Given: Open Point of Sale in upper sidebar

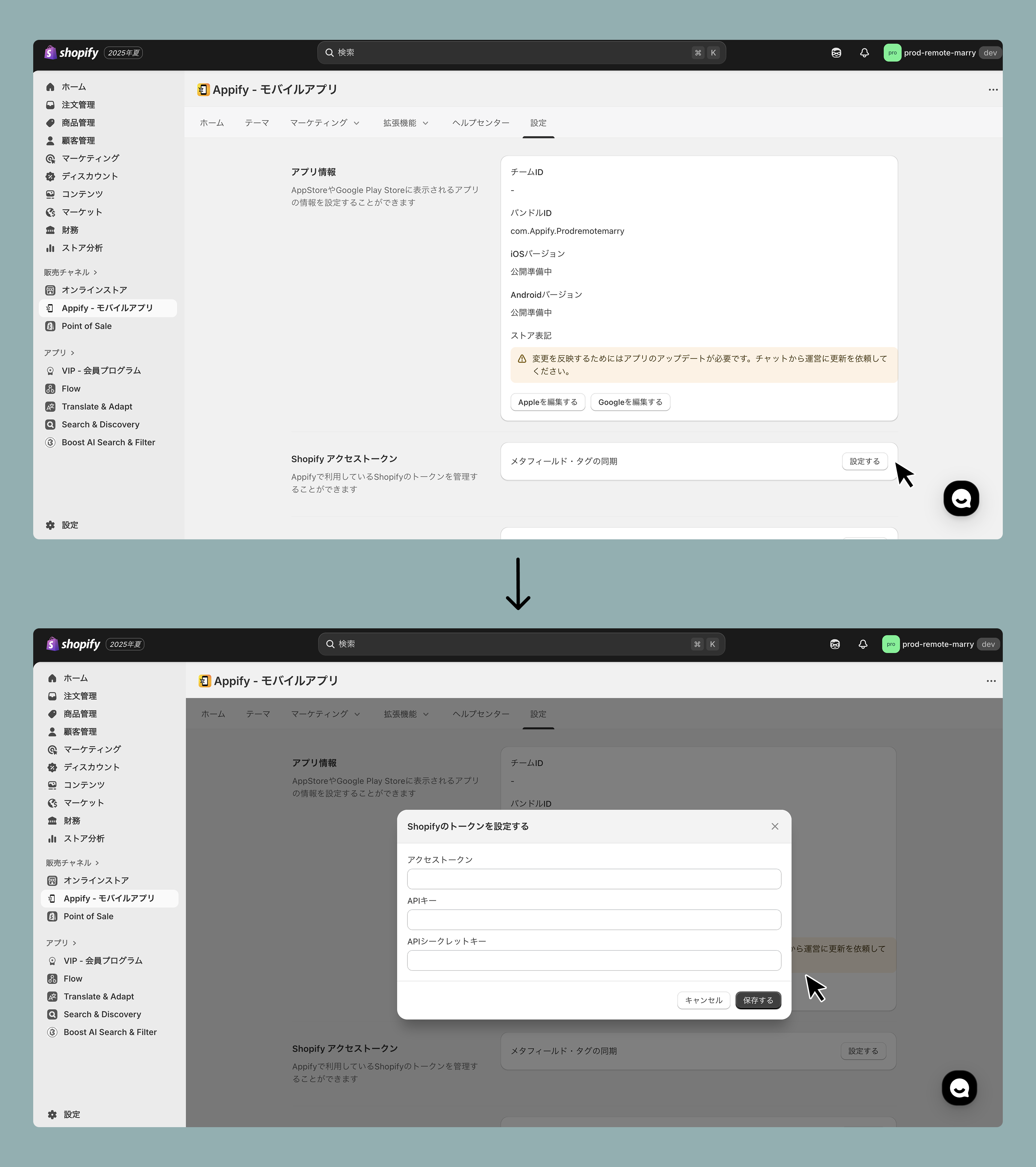Looking at the screenshot, I should (x=86, y=326).
